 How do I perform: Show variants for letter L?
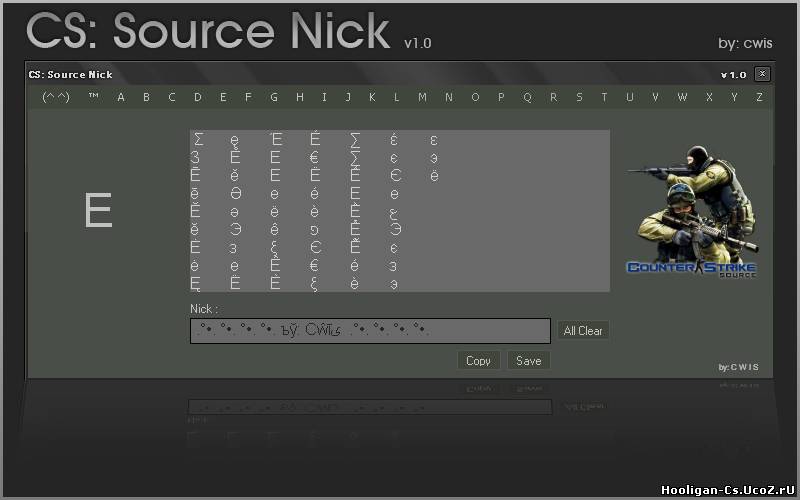click(x=396, y=97)
